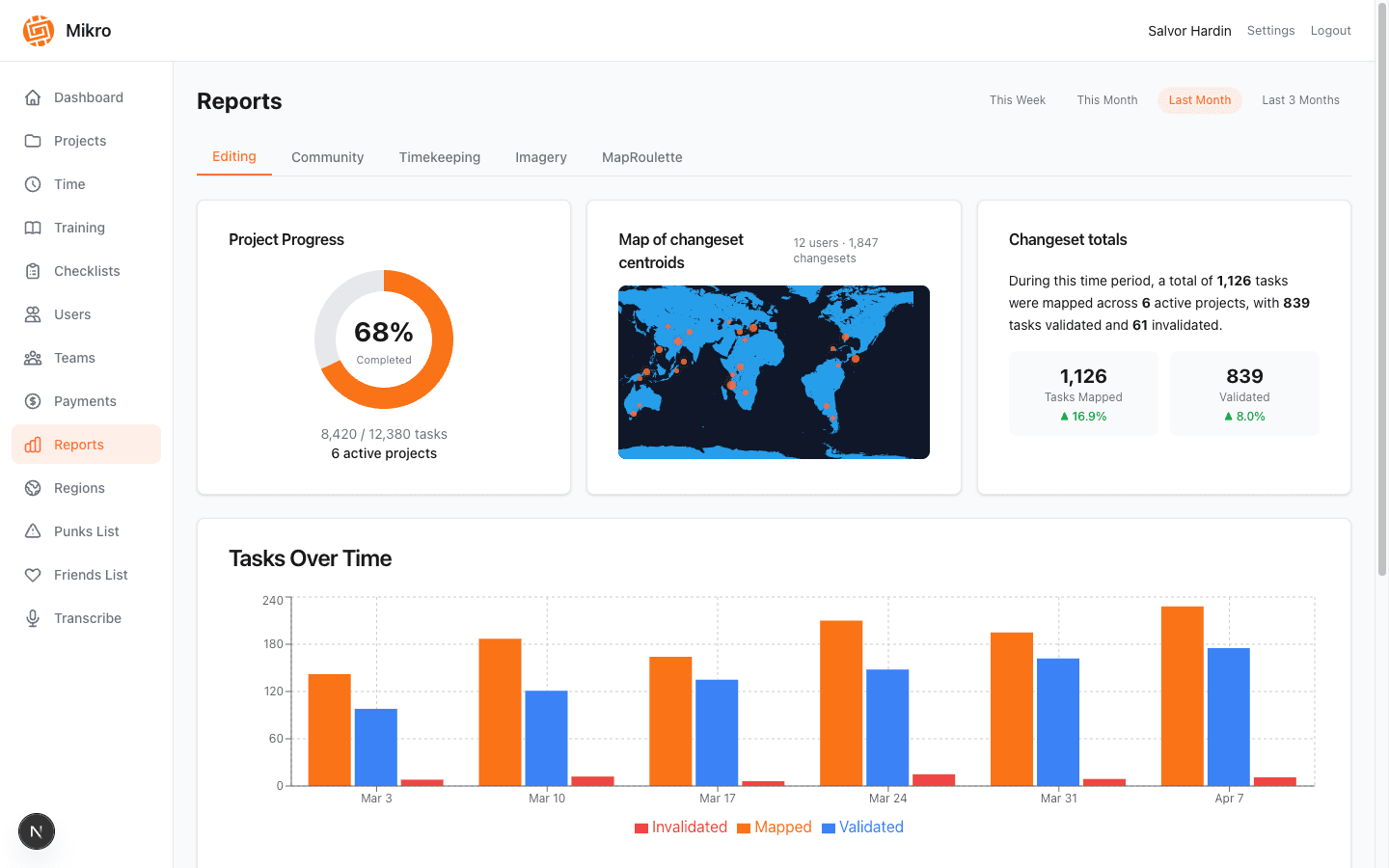Click the Time clock icon
Viewport: 1389px width, 868px height.
tap(33, 183)
